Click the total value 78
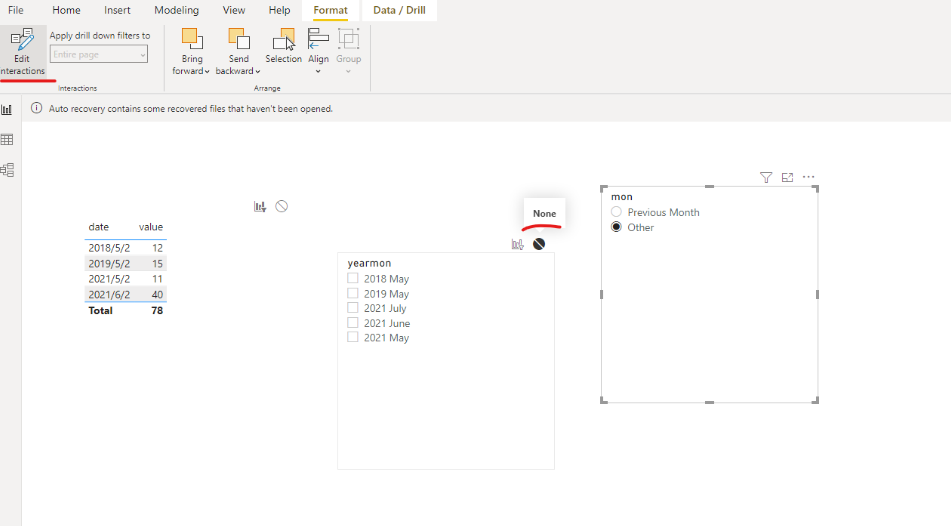 pos(157,311)
